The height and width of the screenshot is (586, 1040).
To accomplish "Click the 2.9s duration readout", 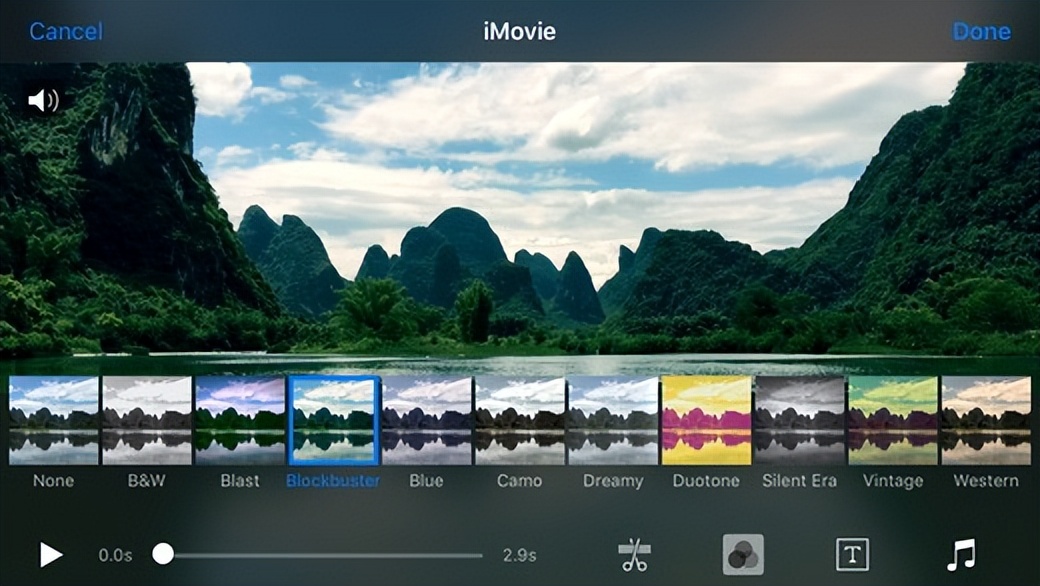I will click(x=519, y=555).
